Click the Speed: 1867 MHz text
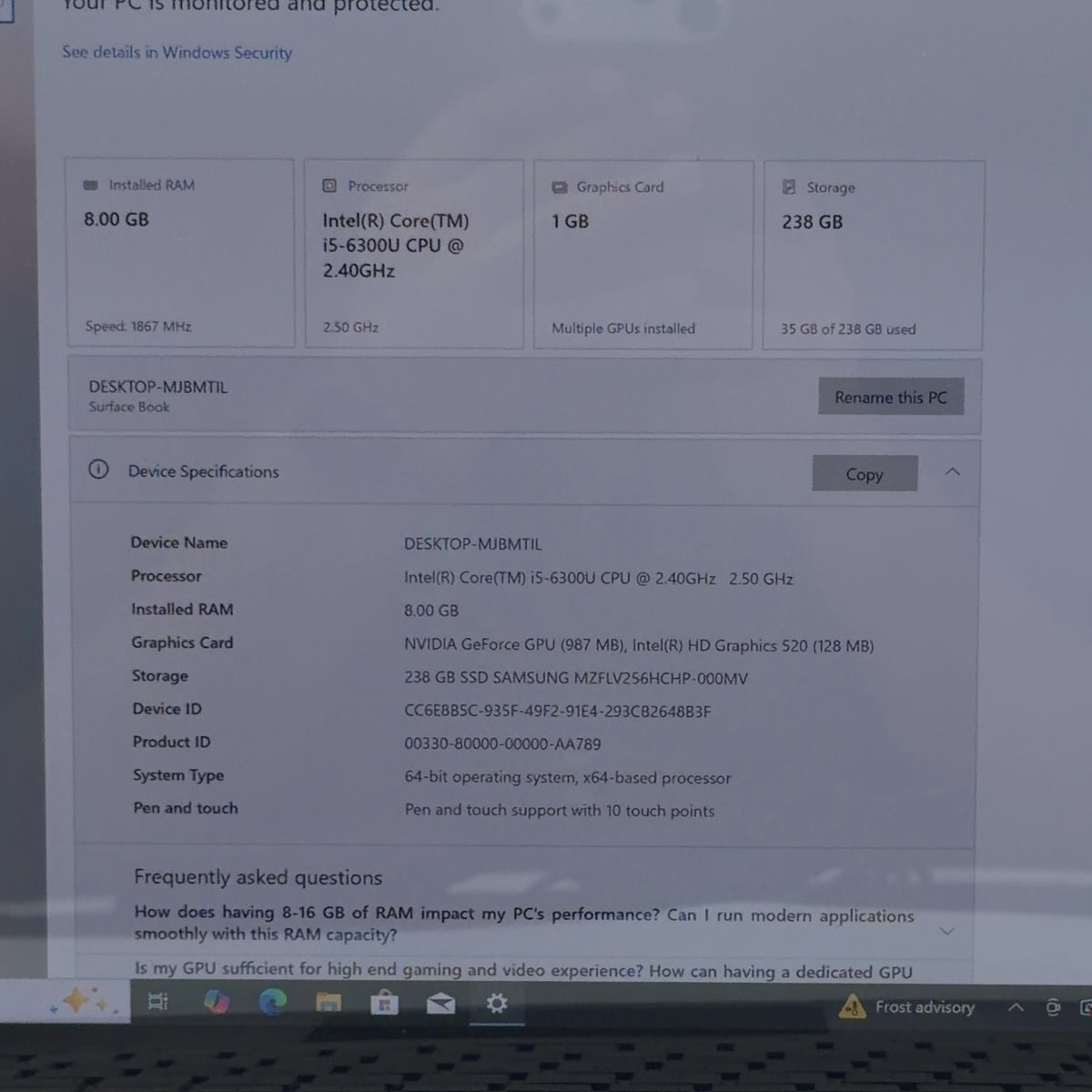Screen dimensions: 1092x1092 138,326
